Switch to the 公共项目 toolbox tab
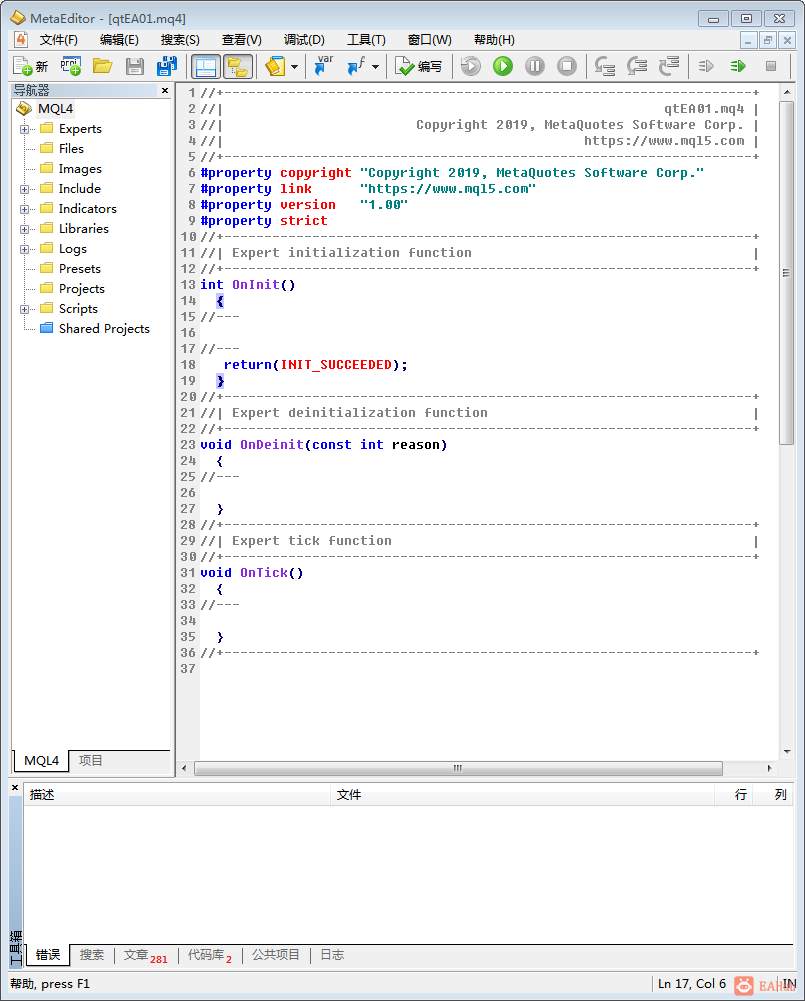 coord(275,954)
